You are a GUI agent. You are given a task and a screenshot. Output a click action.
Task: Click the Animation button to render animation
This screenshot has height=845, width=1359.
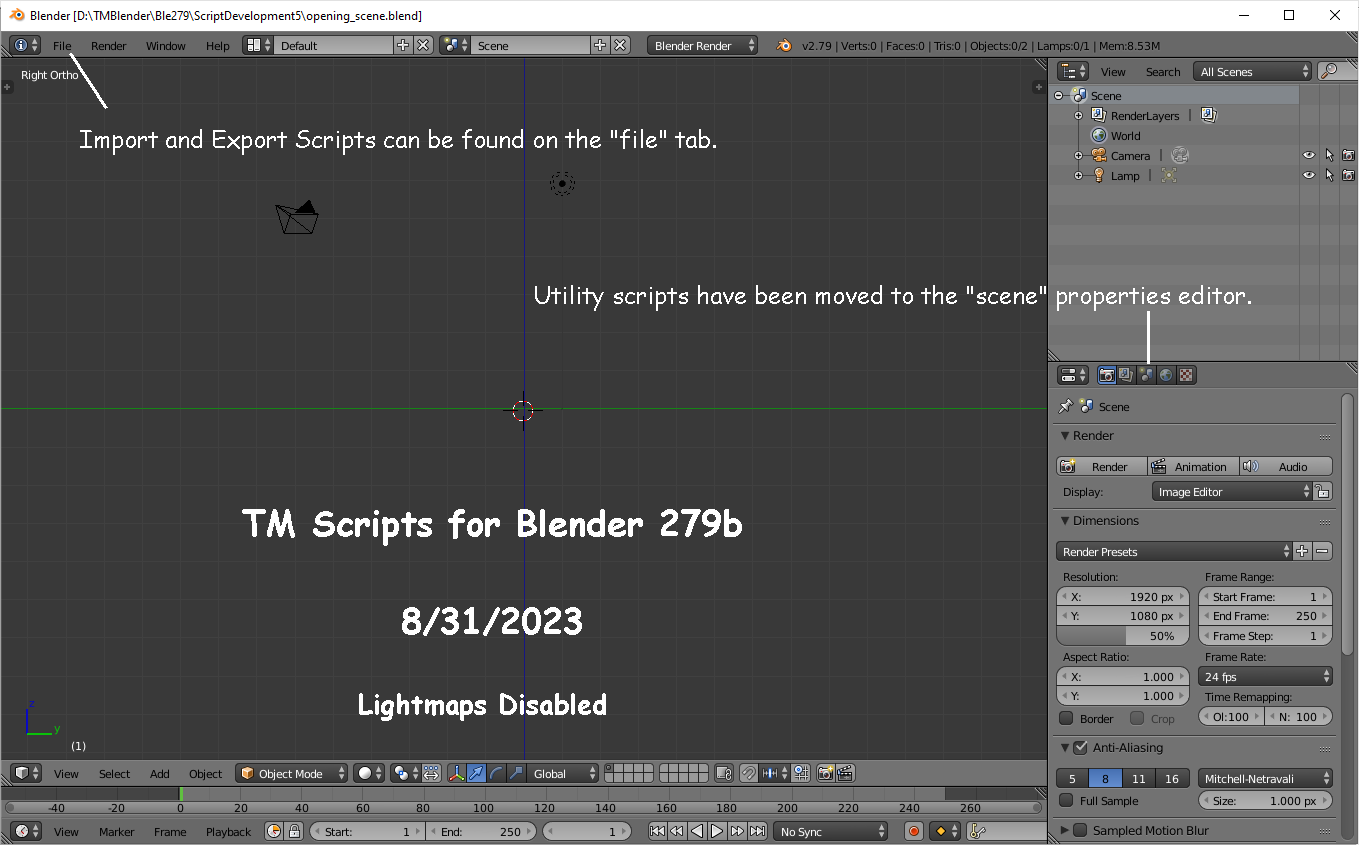click(x=1191, y=466)
